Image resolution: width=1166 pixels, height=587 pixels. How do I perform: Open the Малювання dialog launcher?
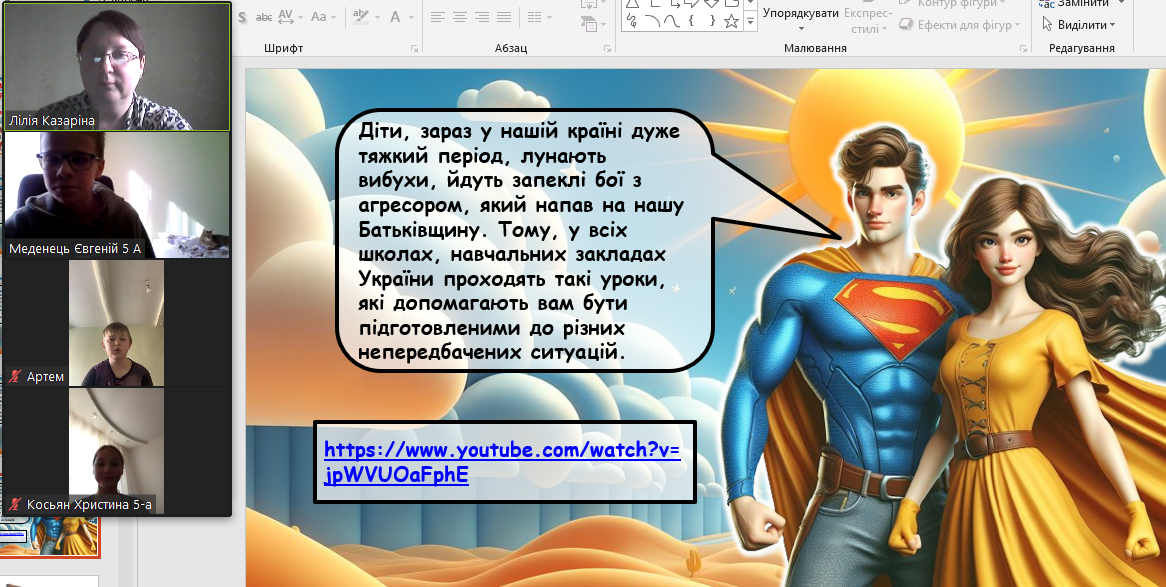(1023, 48)
